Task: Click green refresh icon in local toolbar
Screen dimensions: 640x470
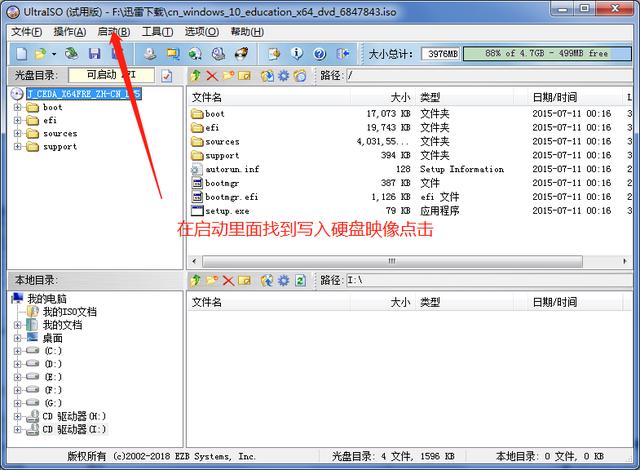Action: [300, 280]
